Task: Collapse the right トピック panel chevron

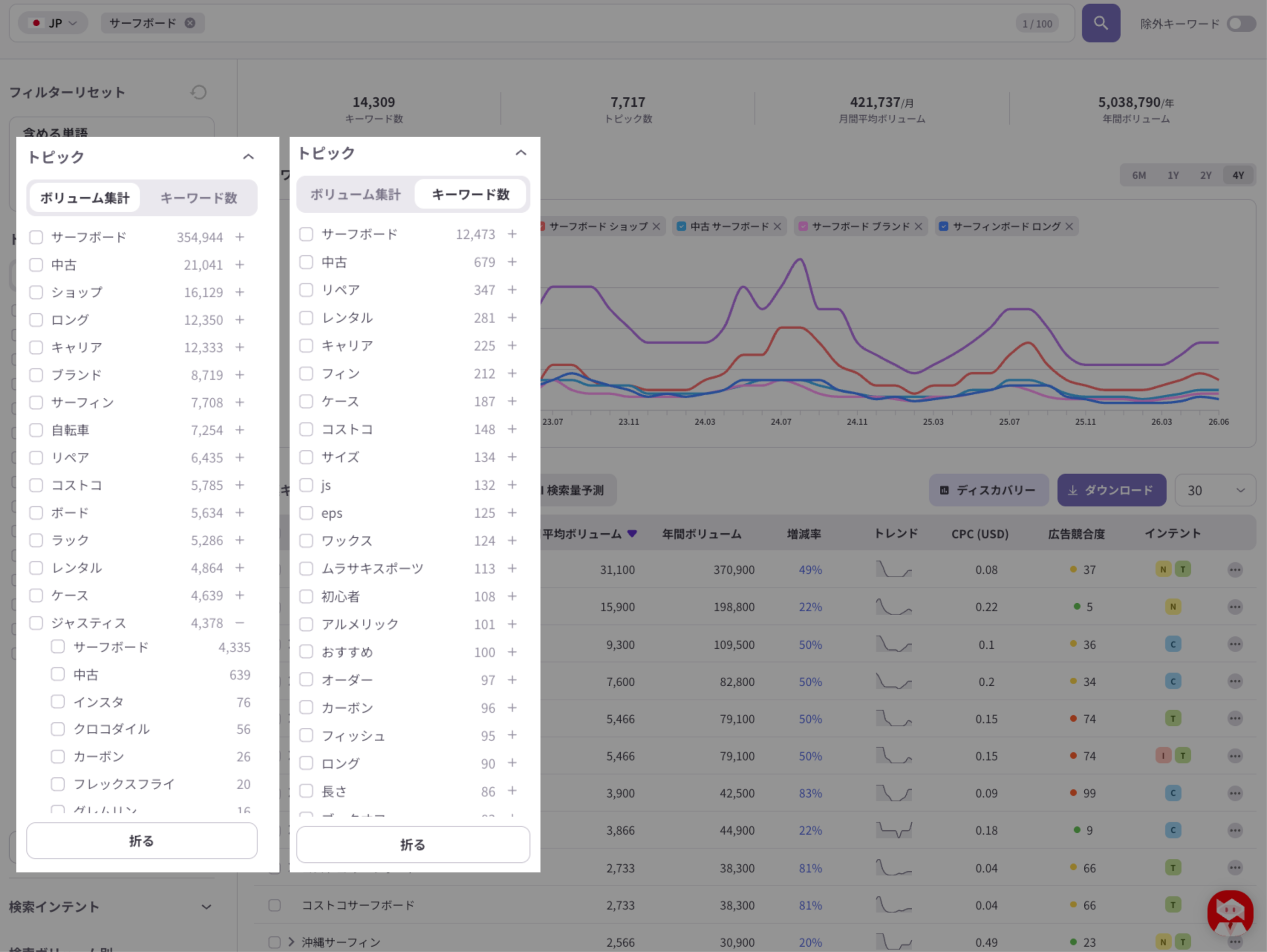Action: click(x=520, y=153)
